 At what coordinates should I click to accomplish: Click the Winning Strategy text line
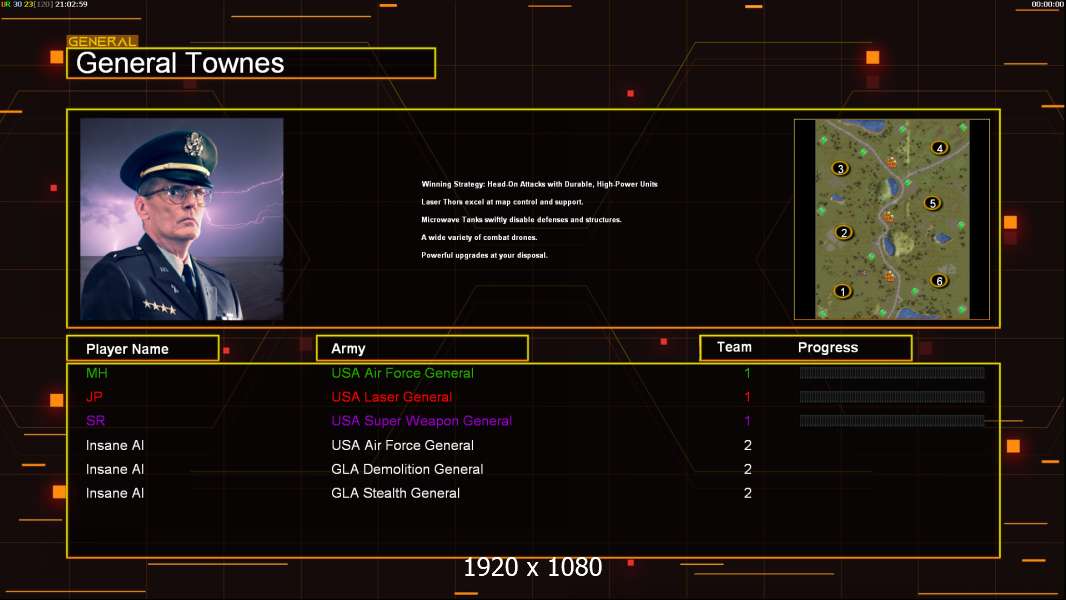539,184
